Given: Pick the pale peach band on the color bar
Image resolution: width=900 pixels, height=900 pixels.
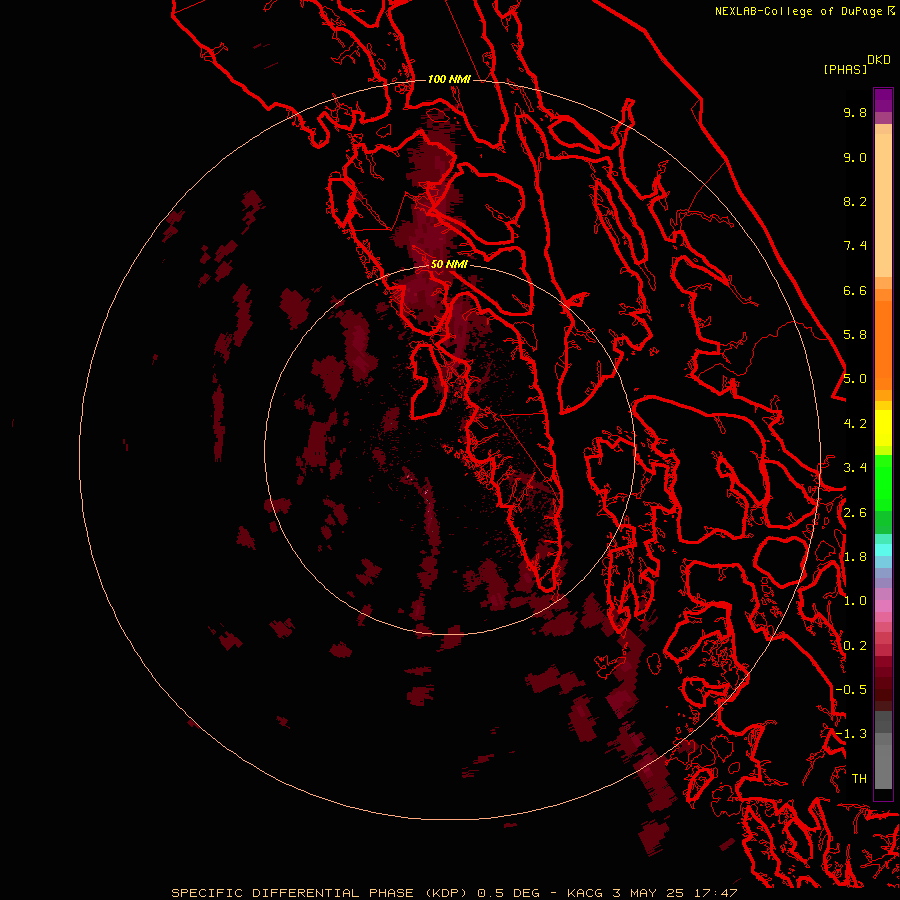Looking at the screenshot, I should [883, 205].
